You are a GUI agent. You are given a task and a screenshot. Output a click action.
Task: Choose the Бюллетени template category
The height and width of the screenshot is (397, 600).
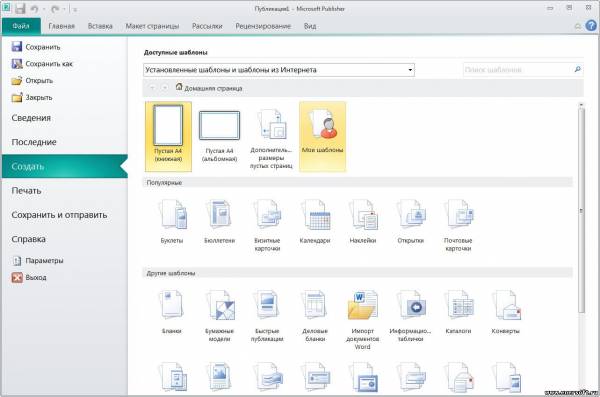[219, 222]
